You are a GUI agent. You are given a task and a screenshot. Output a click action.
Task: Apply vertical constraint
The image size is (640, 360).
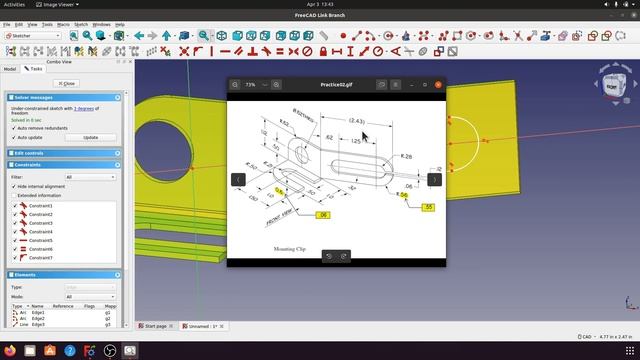211,52
